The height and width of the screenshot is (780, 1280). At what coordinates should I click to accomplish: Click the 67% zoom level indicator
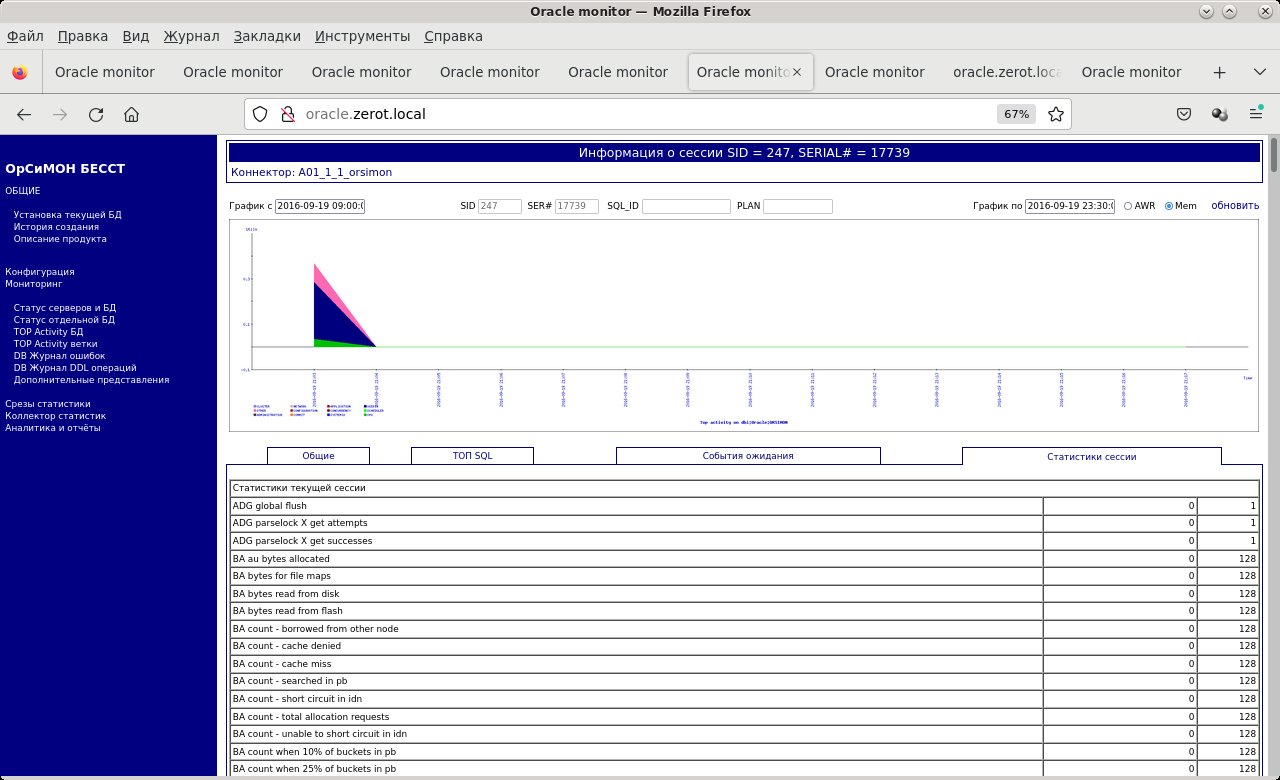click(x=1016, y=114)
